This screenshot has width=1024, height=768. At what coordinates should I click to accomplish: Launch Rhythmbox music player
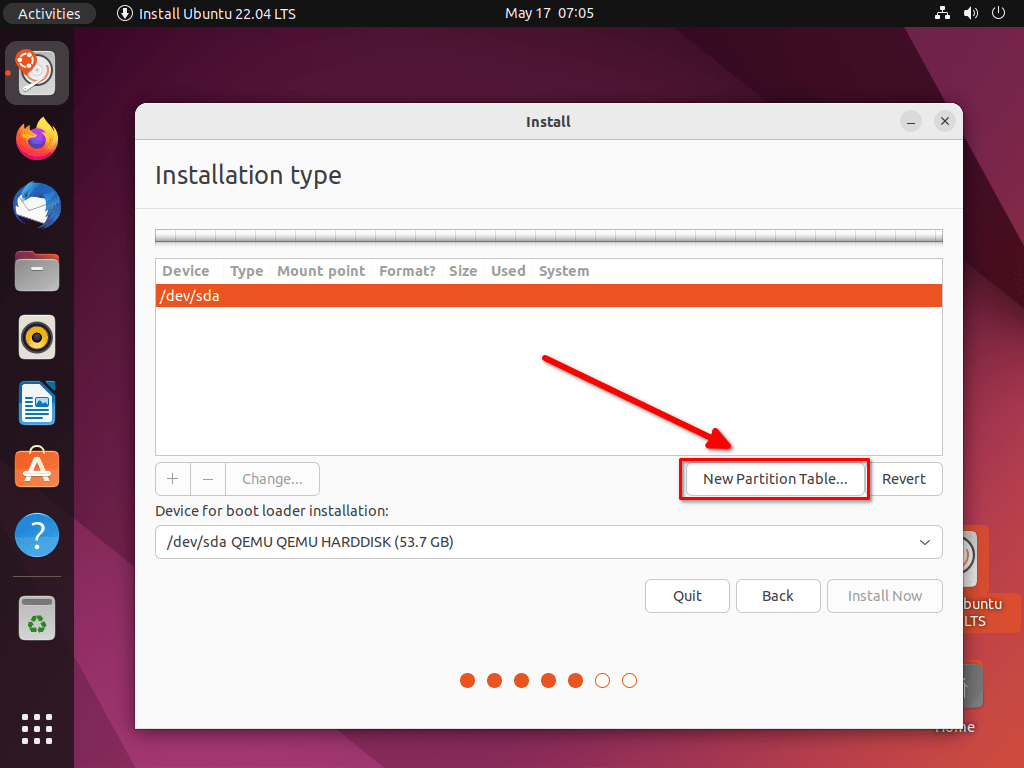pos(36,337)
